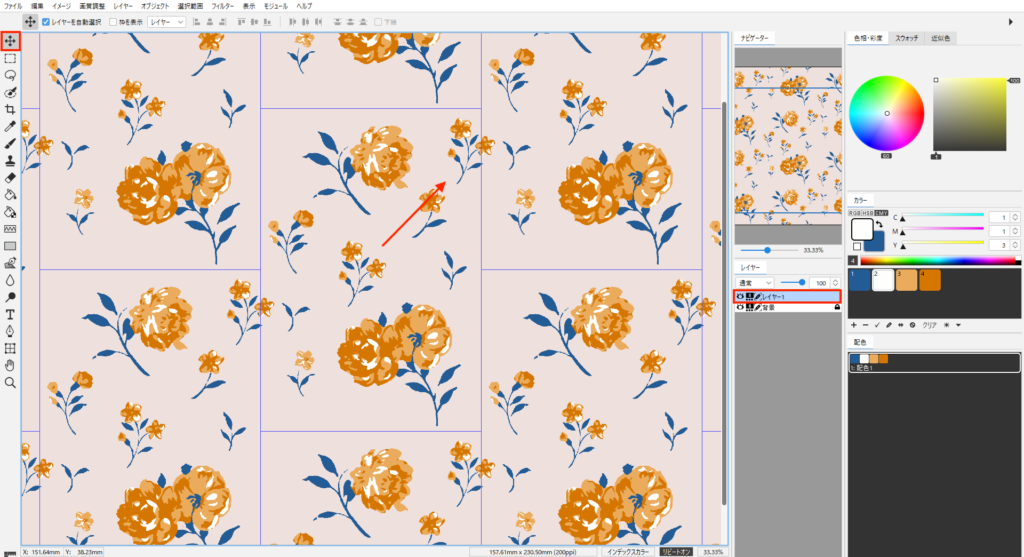The width and height of the screenshot is (1024, 557).
Task: Select the Crop tool
Action: click(x=10, y=110)
